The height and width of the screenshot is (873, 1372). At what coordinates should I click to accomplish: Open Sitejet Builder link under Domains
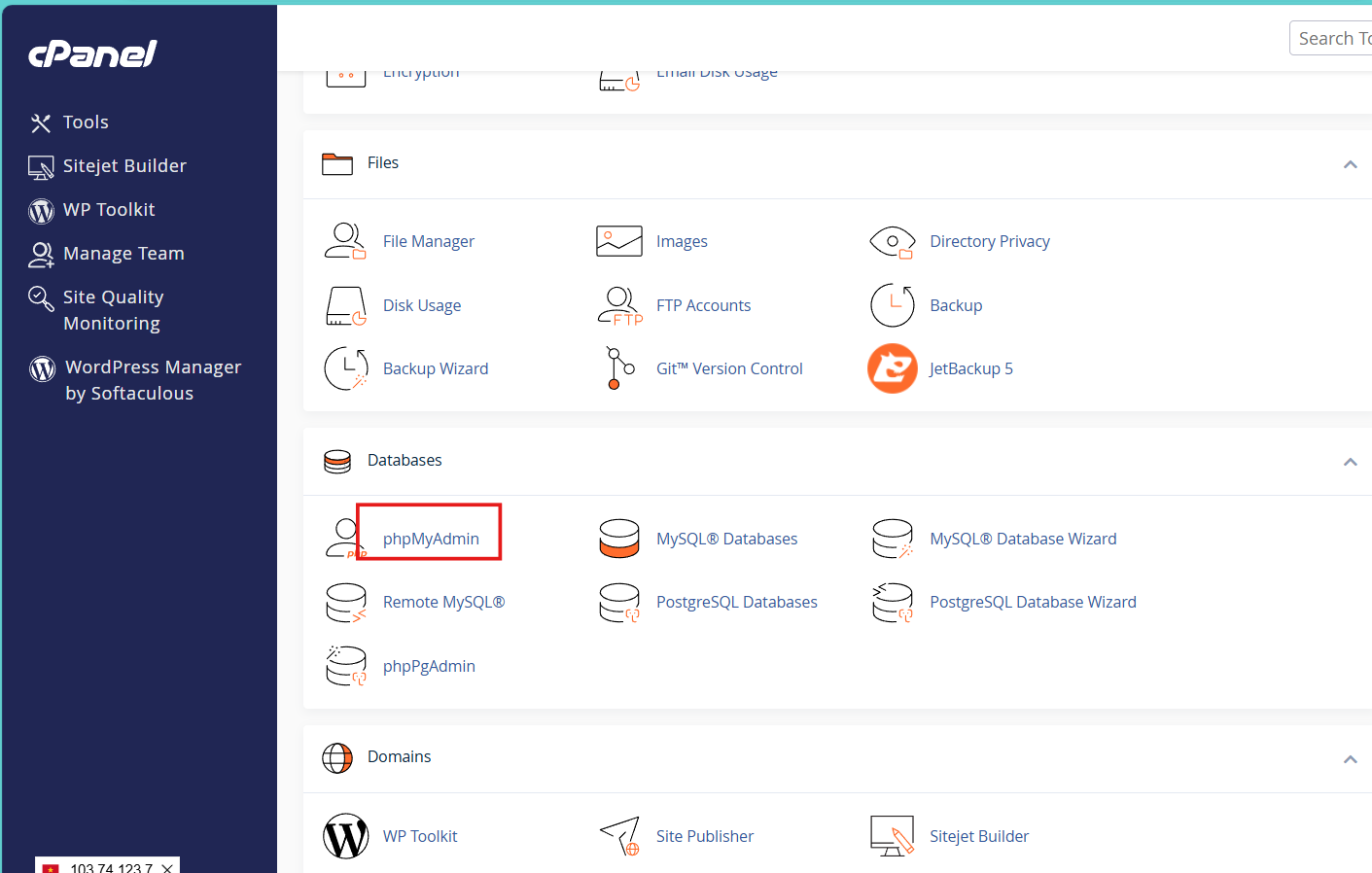979,836
